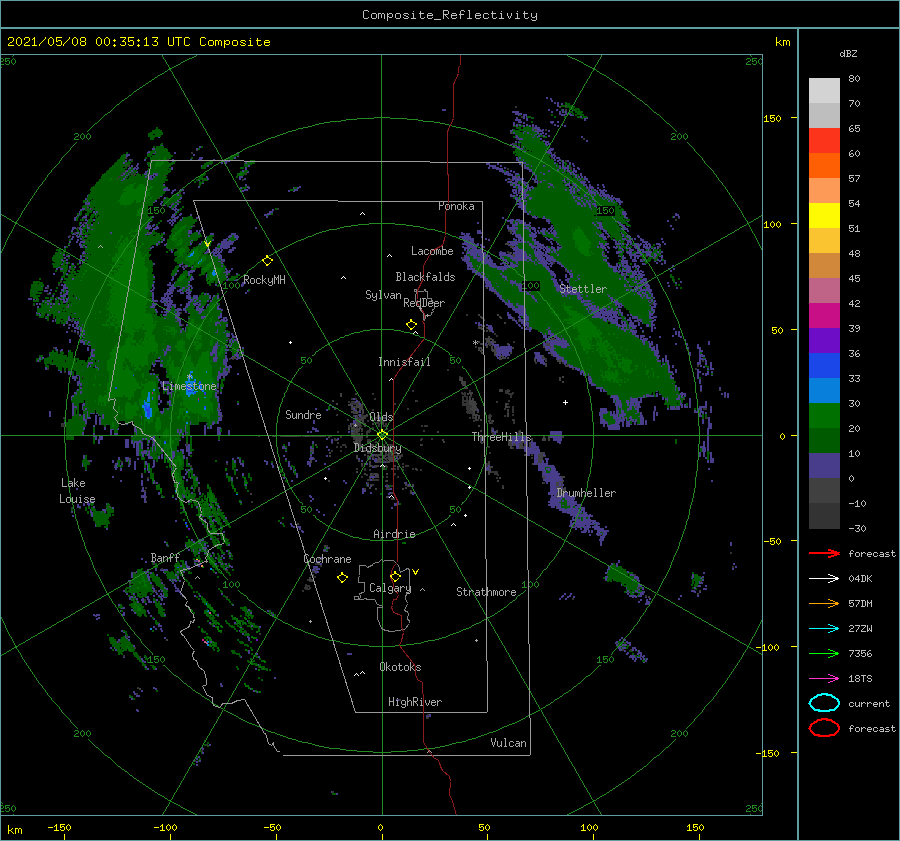Click the HighRiver label
Screen dimensions: 900x841
coord(415,702)
